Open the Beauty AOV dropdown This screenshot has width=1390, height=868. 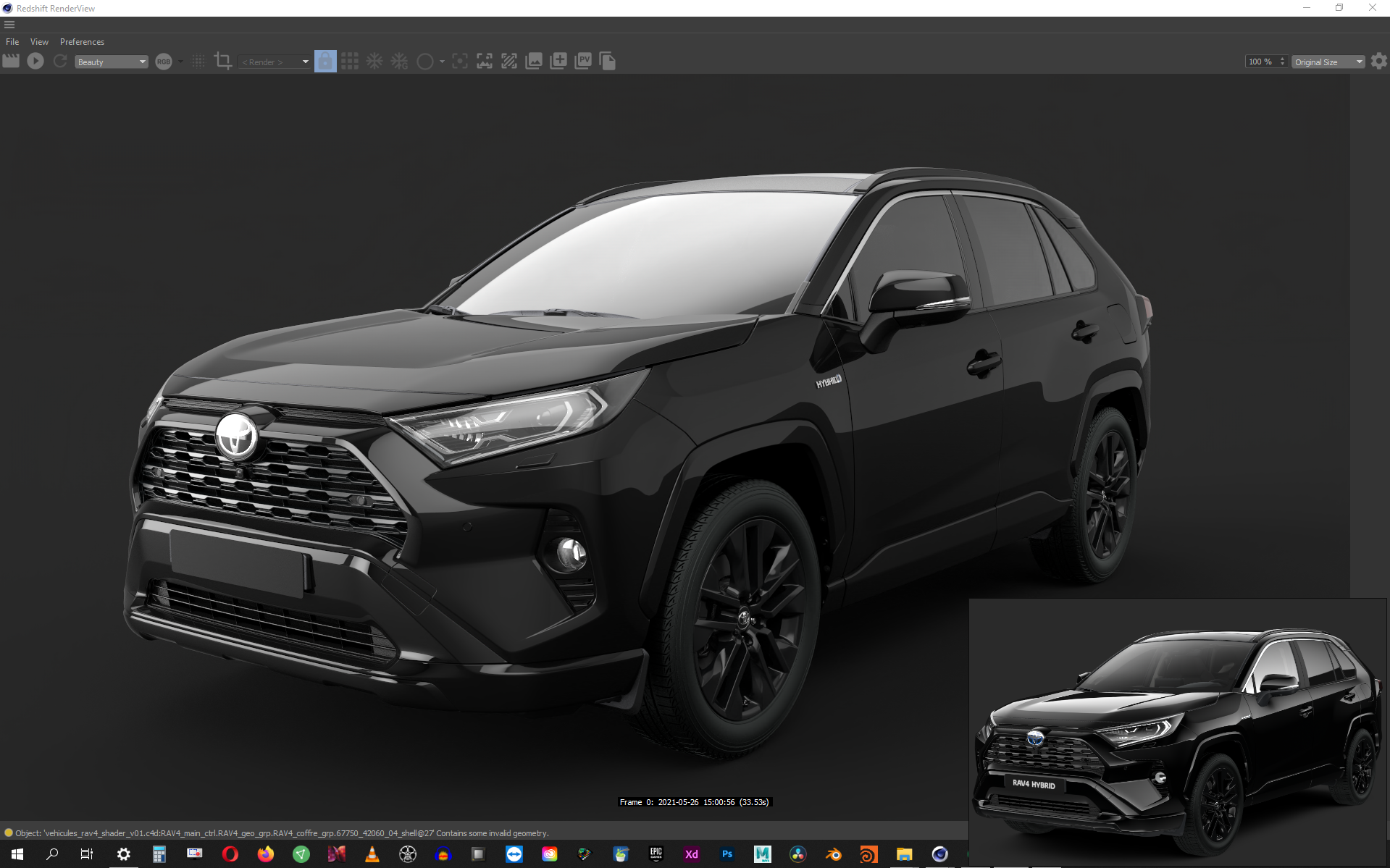[112, 62]
